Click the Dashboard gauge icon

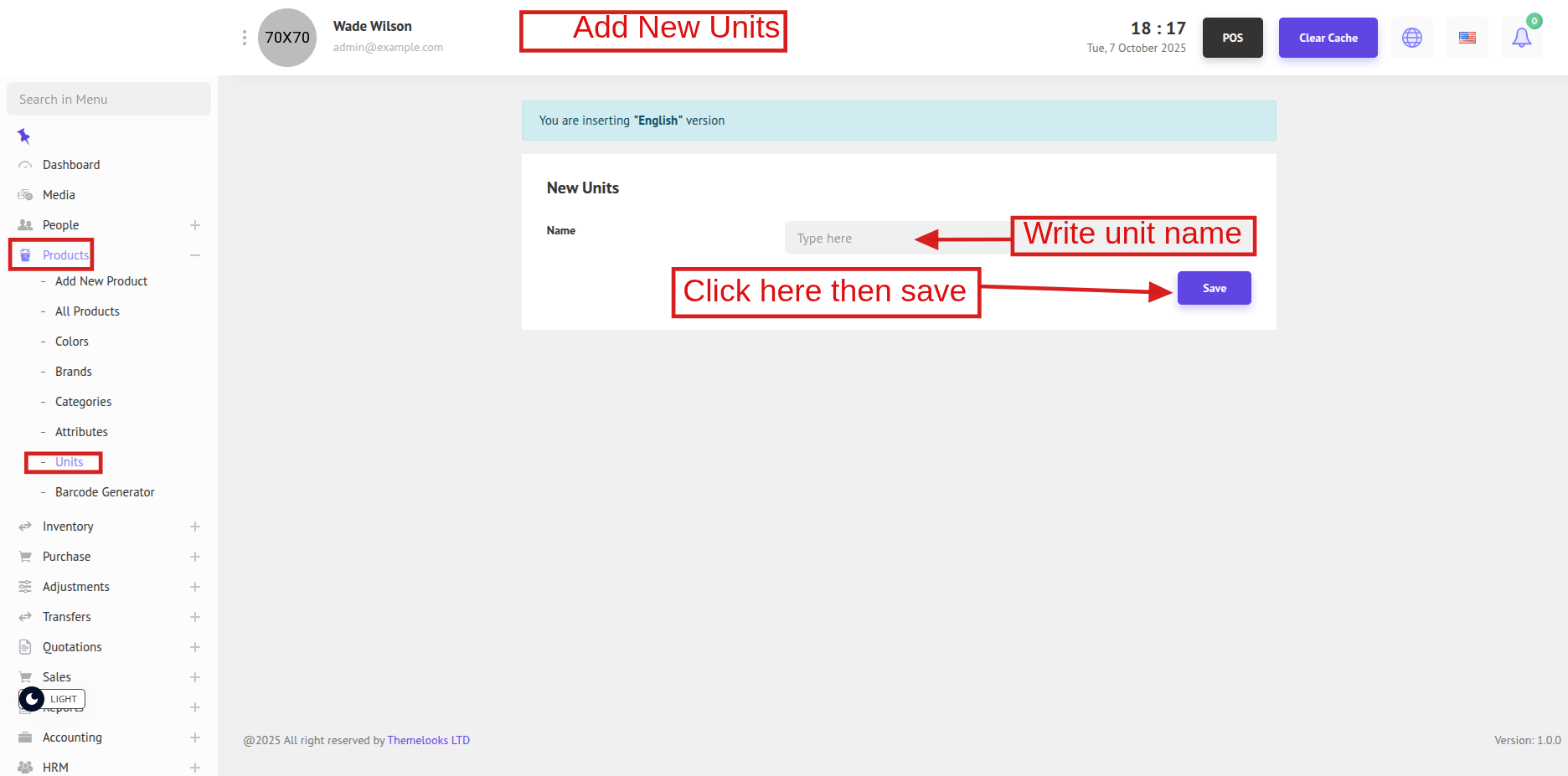click(x=25, y=165)
